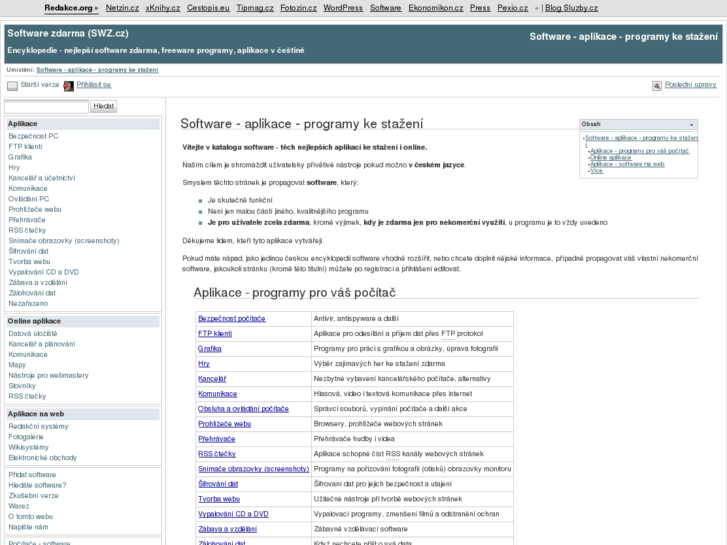The width and height of the screenshot is (727, 545).
Task: Select Kancelář a účetnictví in sidebar
Action: (x=42, y=178)
